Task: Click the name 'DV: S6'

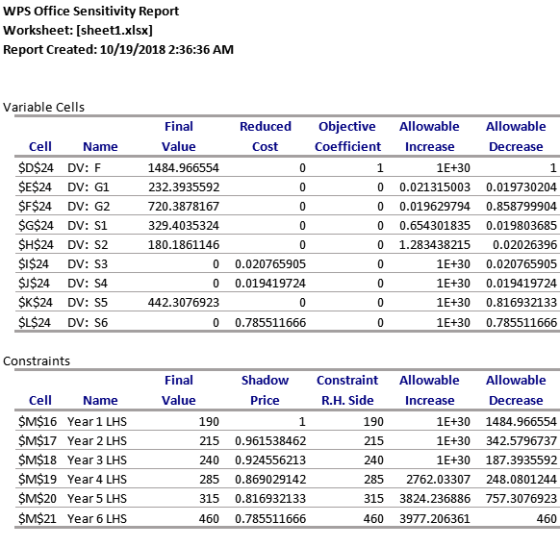Action: tap(88, 323)
